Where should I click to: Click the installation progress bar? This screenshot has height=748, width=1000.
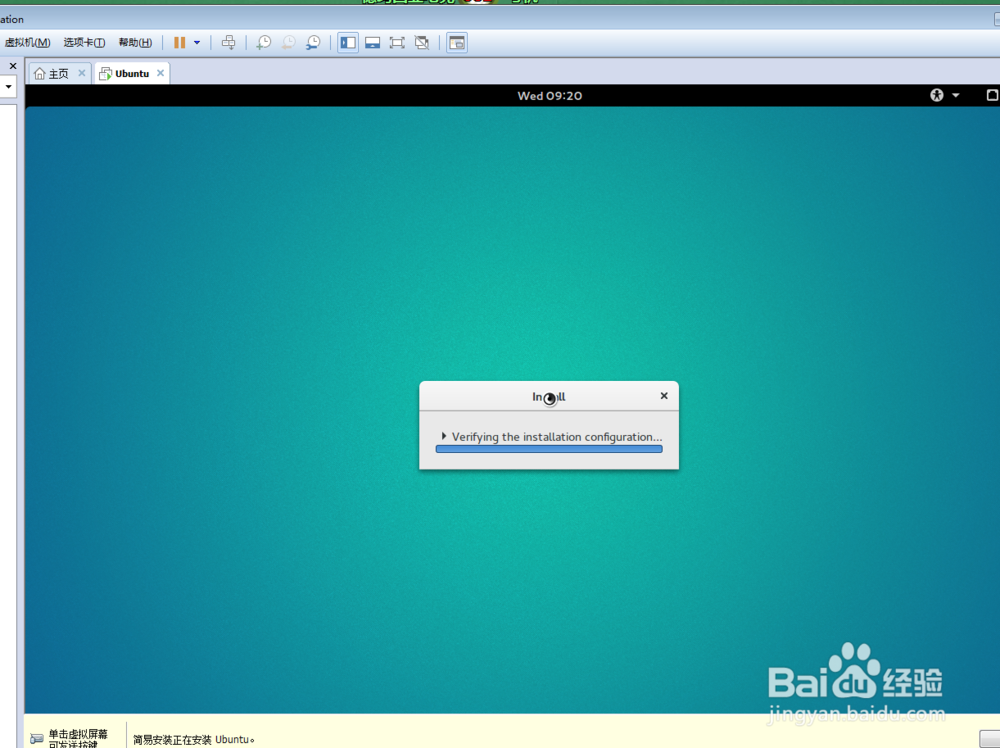click(x=549, y=448)
